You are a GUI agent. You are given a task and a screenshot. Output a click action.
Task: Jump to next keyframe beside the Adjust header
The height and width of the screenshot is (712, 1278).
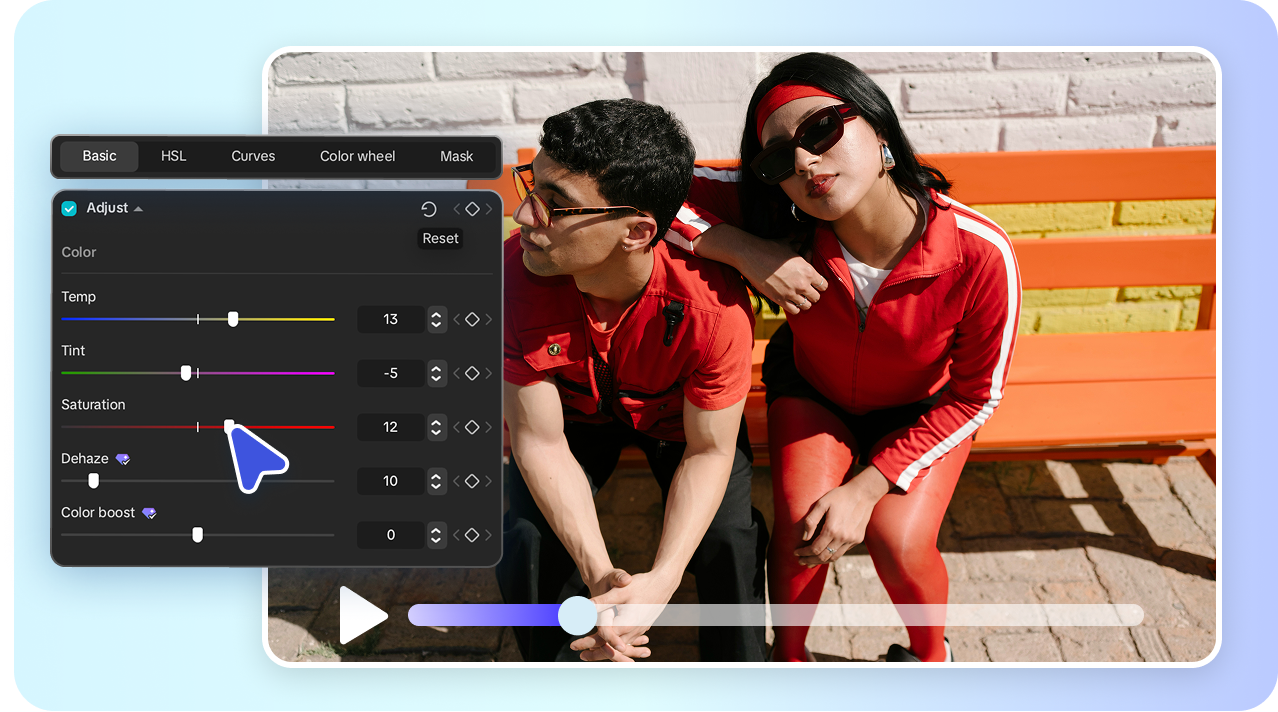(x=489, y=209)
